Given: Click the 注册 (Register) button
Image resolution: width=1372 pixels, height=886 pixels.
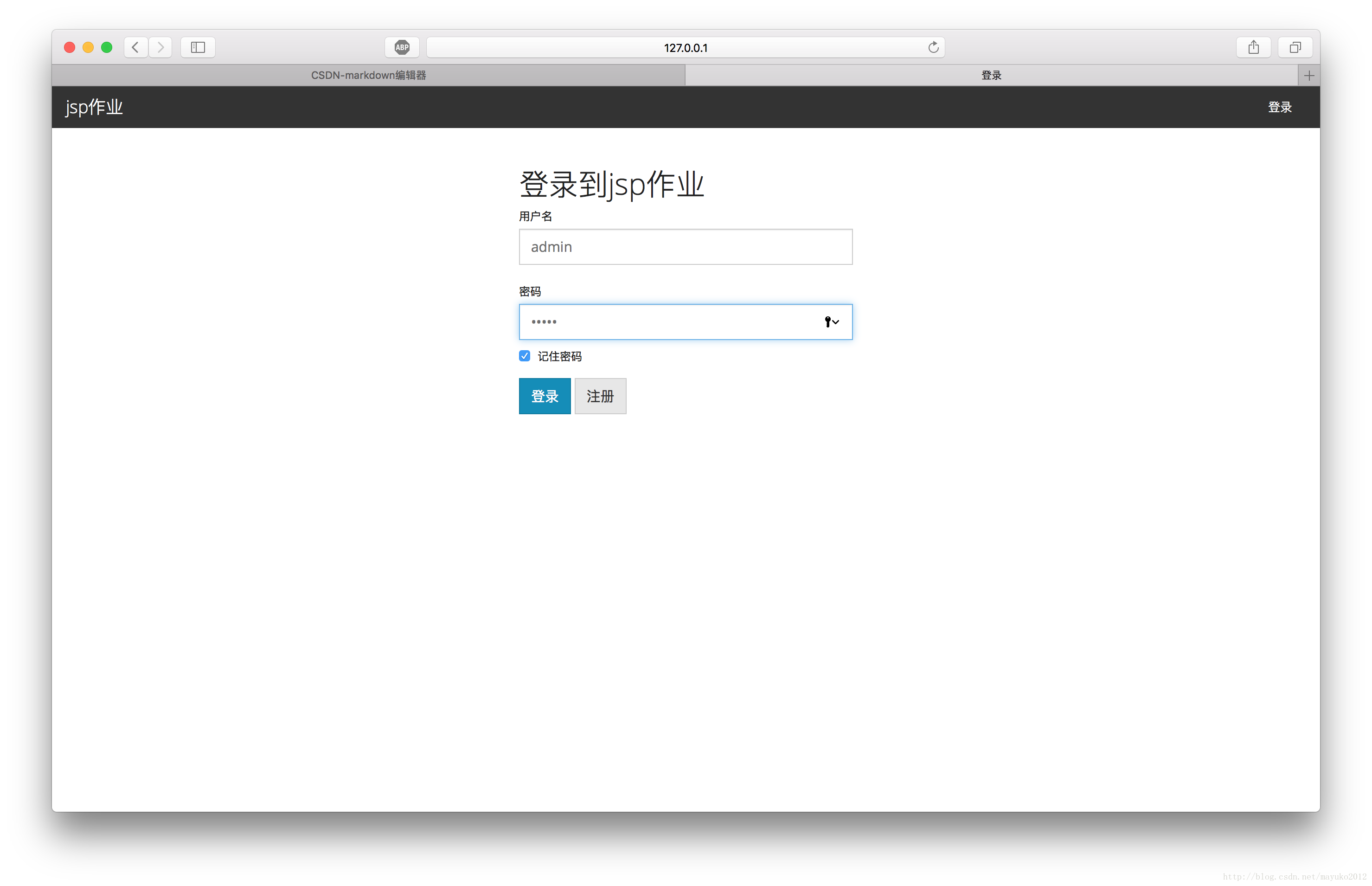Looking at the screenshot, I should coord(600,395).
